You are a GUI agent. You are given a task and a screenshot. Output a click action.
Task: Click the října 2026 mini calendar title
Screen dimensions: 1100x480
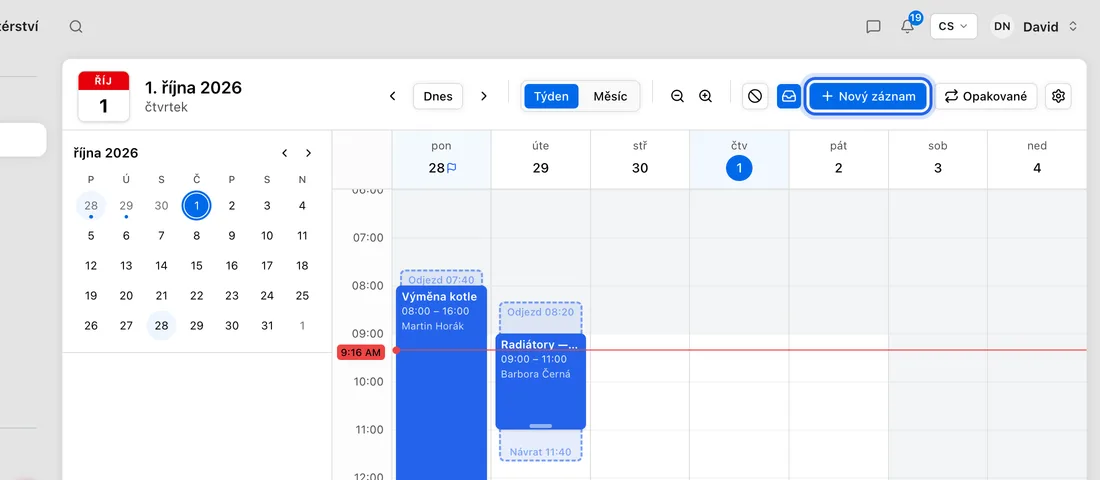106,153
